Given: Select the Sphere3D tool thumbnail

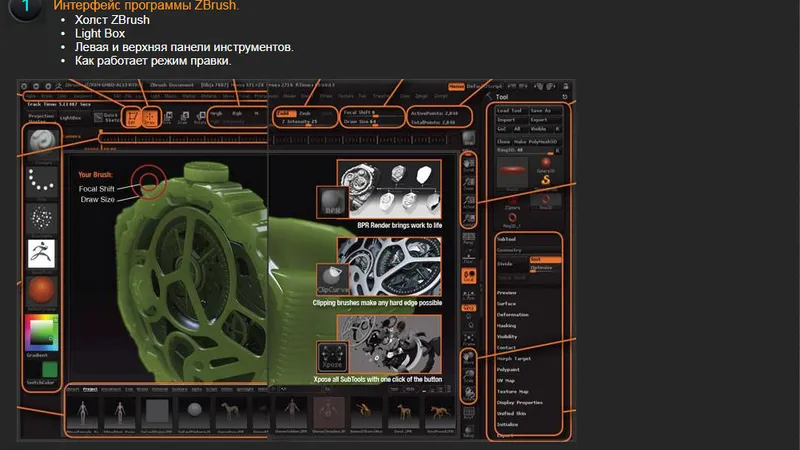Looking at the screenshot, I should pos(546,165).
